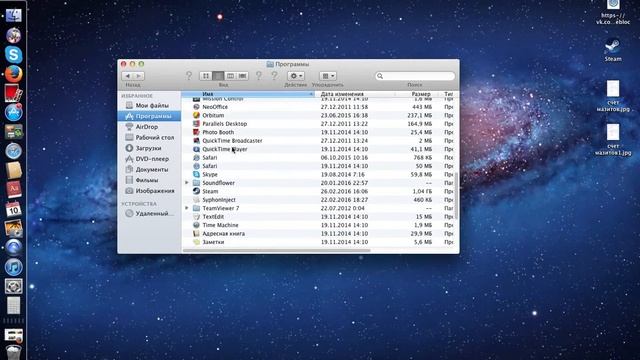Open AirDrop in the sidebar
This screenshot has width=640, height=360.
(149, 127)
